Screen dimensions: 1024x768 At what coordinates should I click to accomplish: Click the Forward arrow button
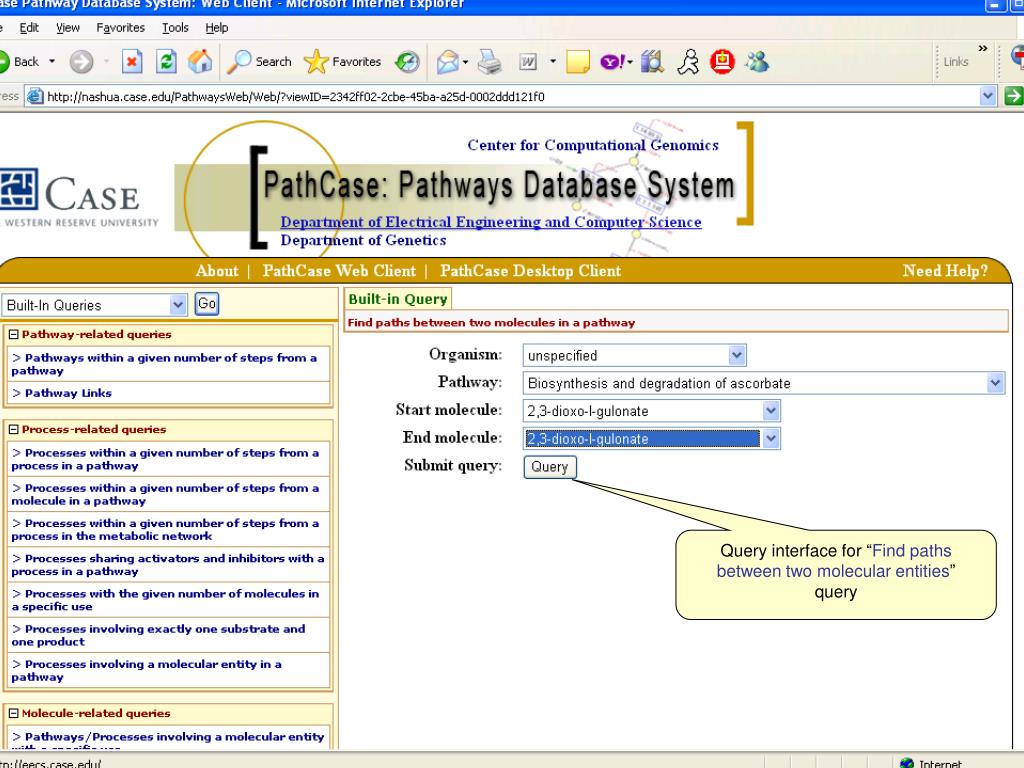pos(82,62)
